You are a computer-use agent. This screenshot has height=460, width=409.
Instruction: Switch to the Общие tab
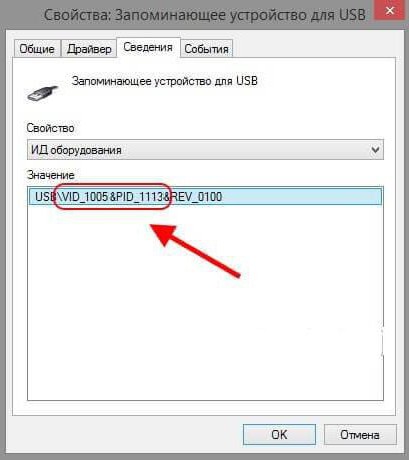pos(37,49)
